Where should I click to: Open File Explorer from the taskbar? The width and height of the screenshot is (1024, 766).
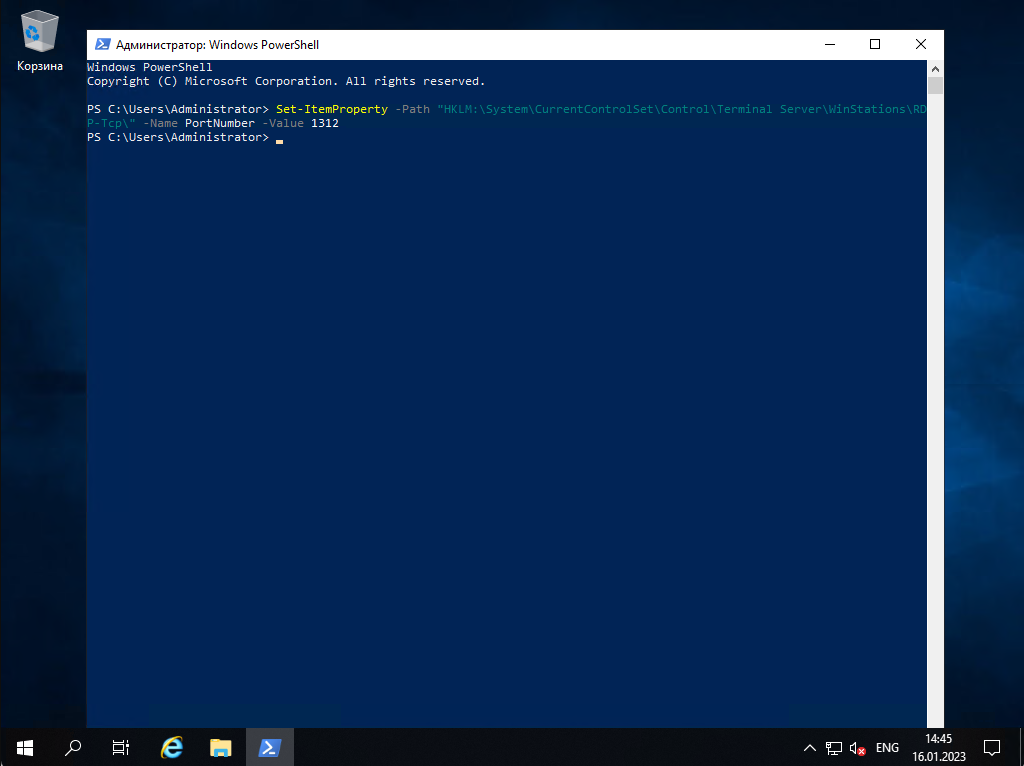(x=221, y=747)
